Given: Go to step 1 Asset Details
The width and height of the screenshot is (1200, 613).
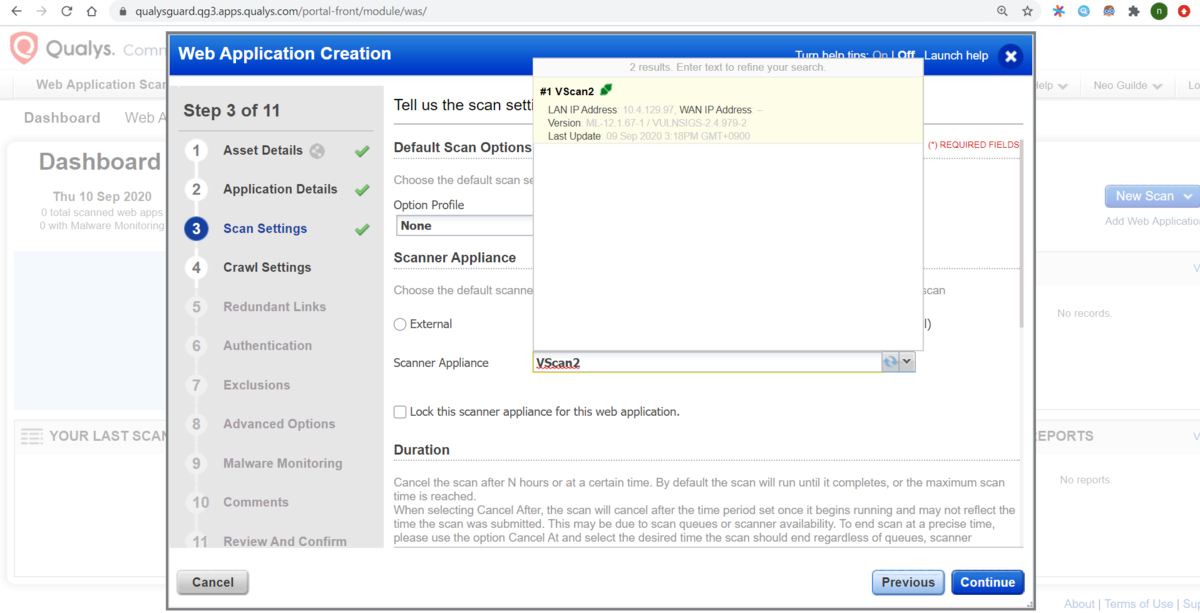Looking at the screenshot, I should pyautogui.click(x=263, y=150).
